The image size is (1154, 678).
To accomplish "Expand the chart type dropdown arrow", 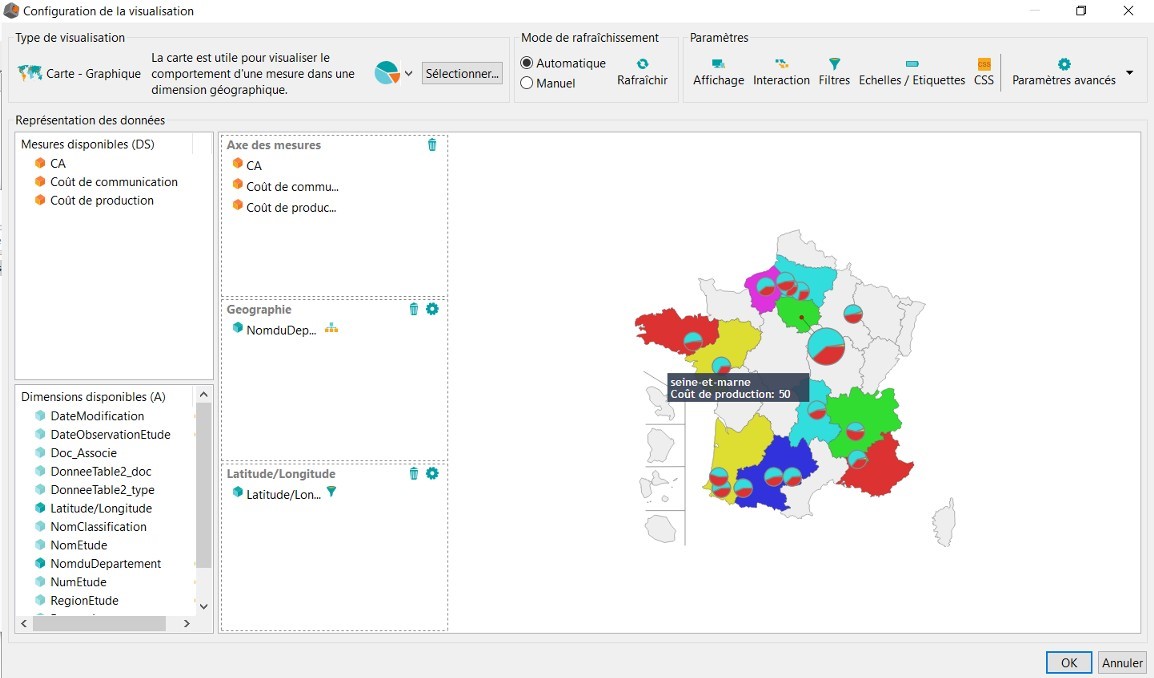I will pyautogui.click(x=408, y=74).
